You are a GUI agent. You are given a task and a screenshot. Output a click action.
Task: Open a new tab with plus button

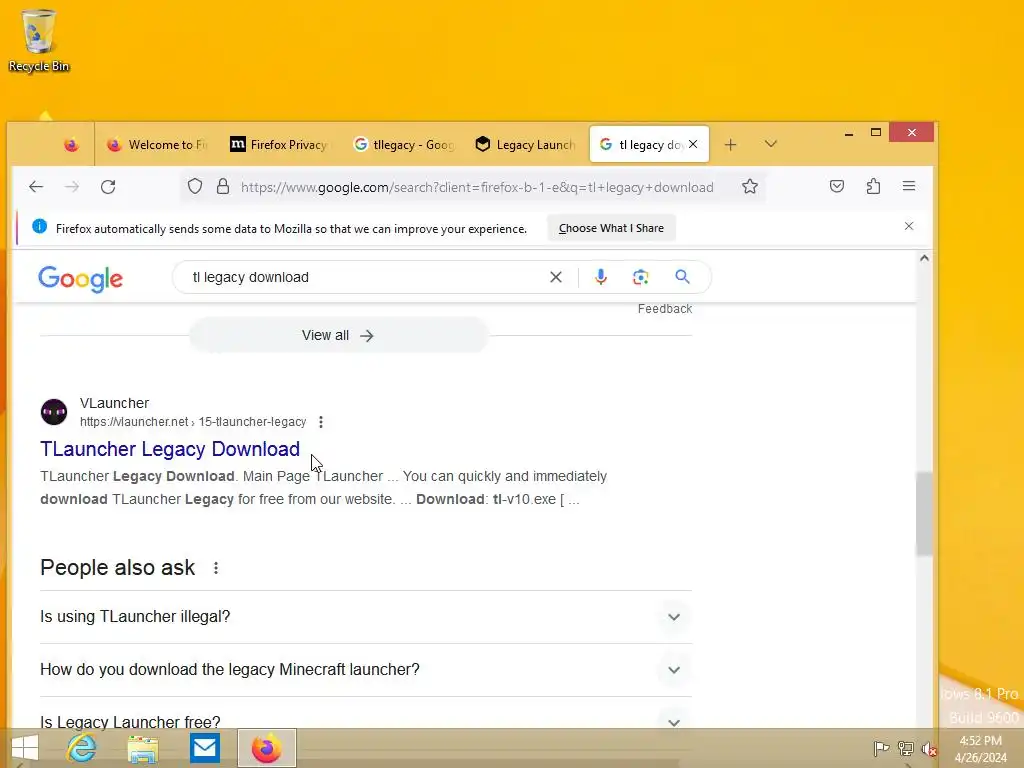point(731,145)
